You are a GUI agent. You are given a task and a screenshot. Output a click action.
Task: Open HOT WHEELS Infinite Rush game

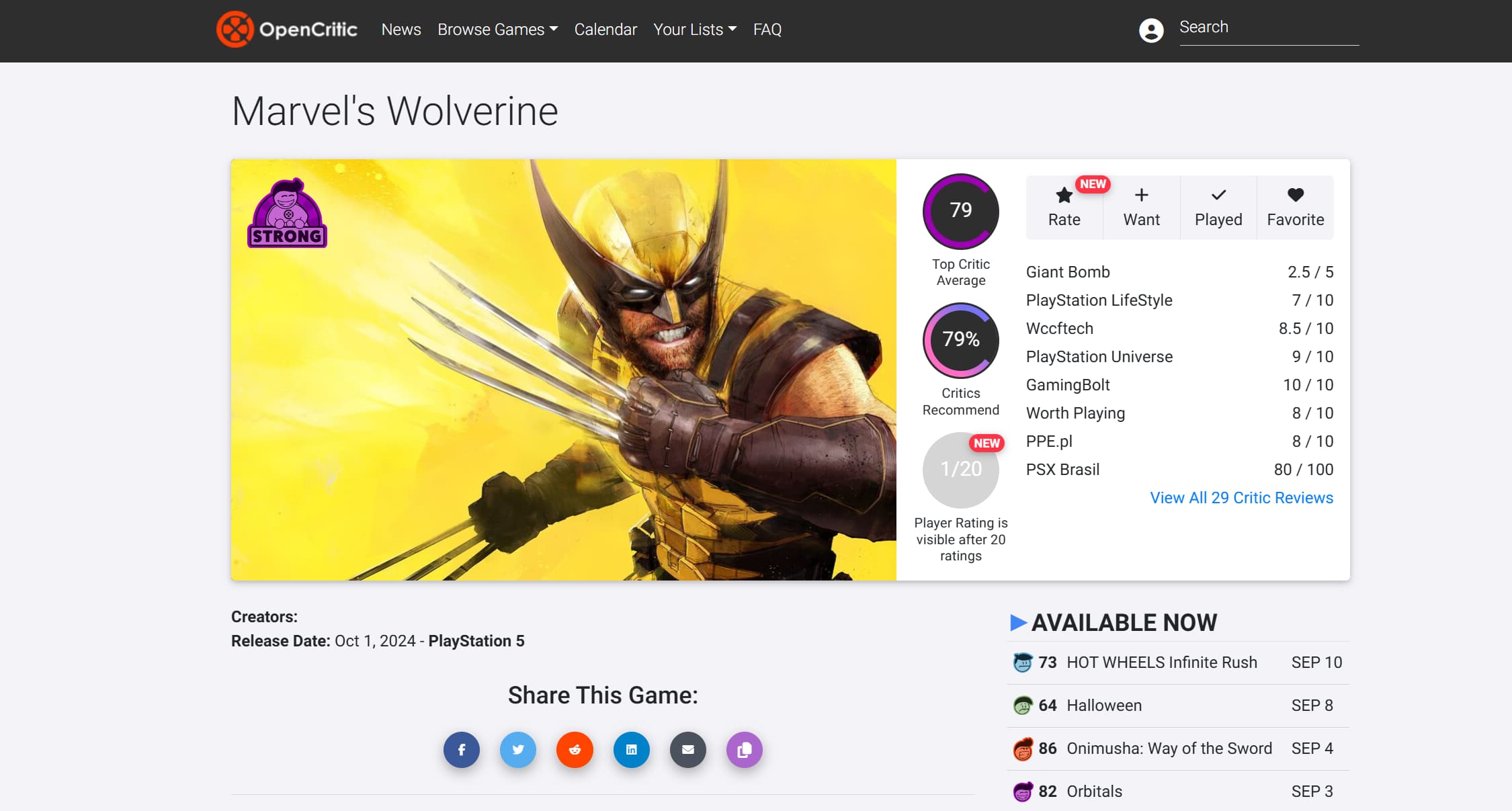coord(1162,663)
